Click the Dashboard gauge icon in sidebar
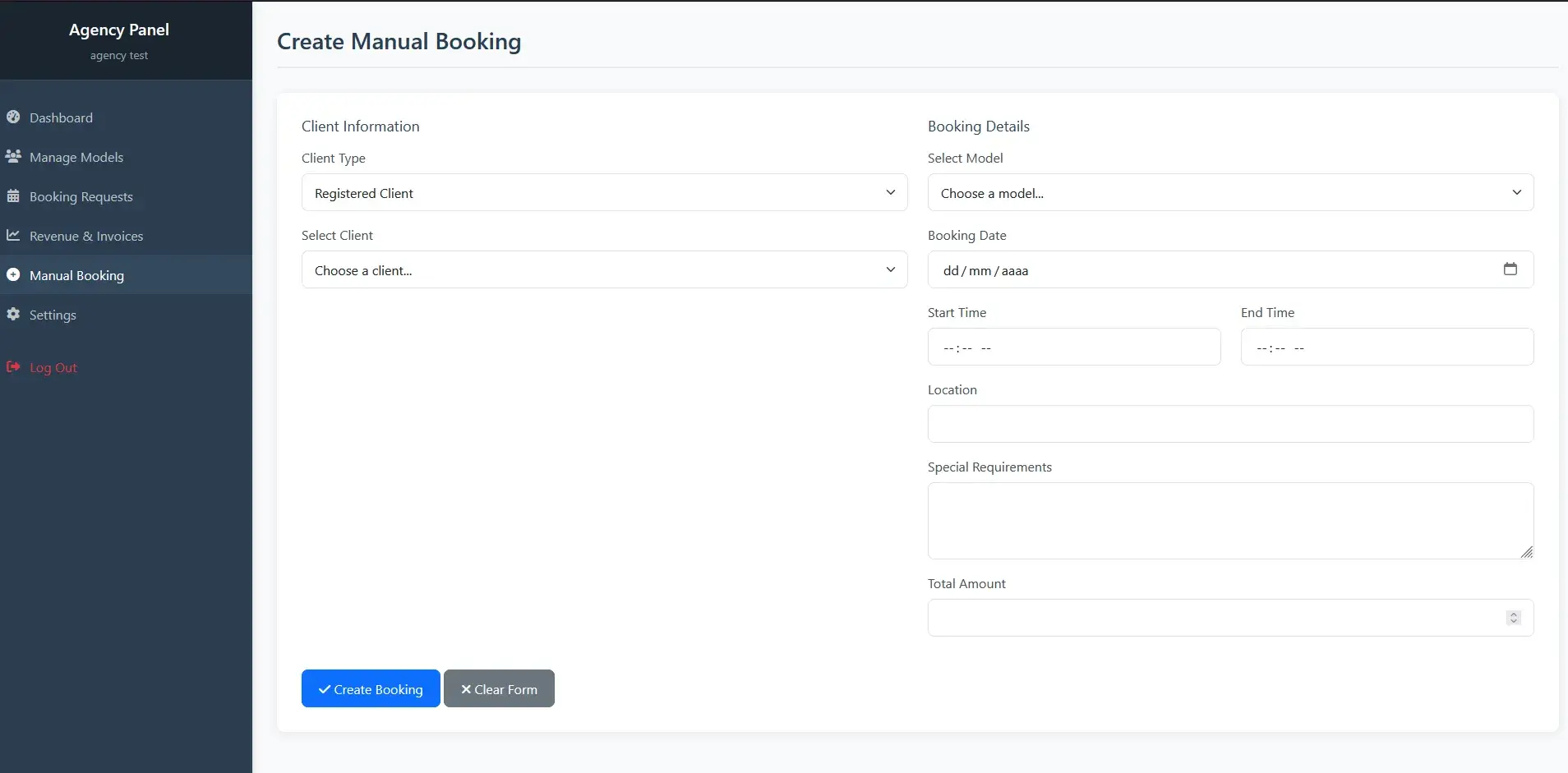 coord(13,117)
